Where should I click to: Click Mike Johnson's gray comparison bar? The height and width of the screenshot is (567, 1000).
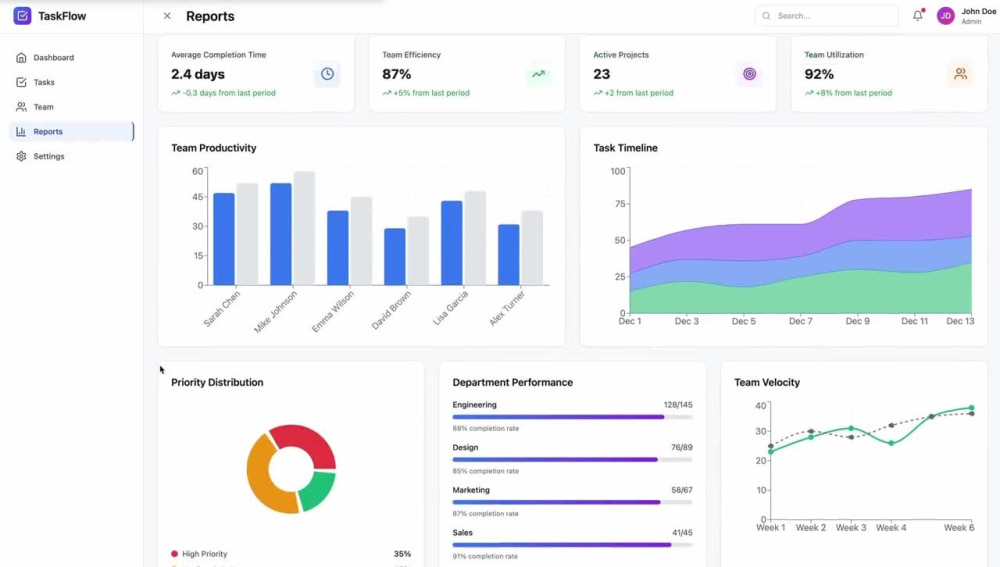click(x=304, y=228)
